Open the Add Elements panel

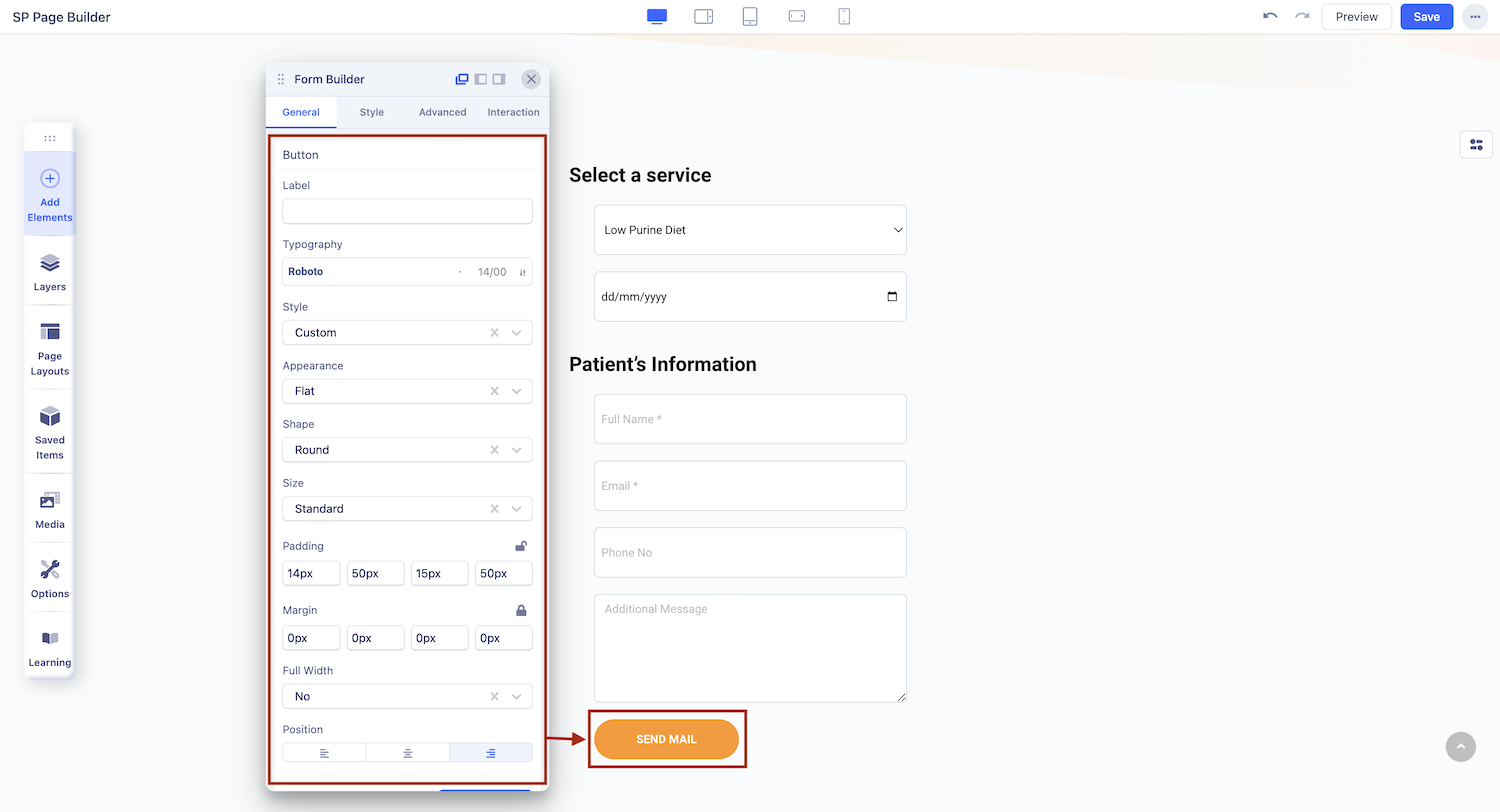50,194
